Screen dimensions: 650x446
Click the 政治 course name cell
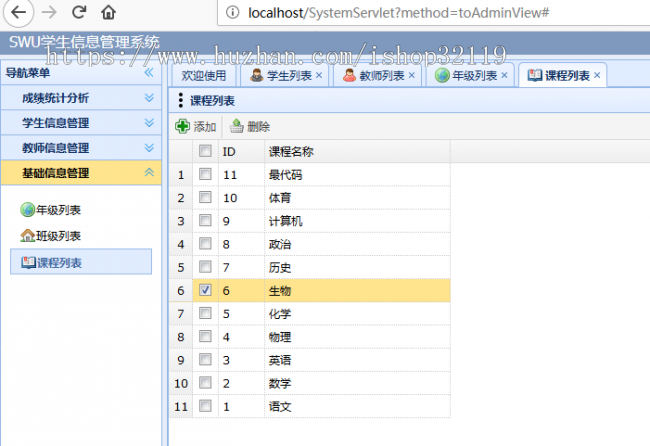click(357, 244)
